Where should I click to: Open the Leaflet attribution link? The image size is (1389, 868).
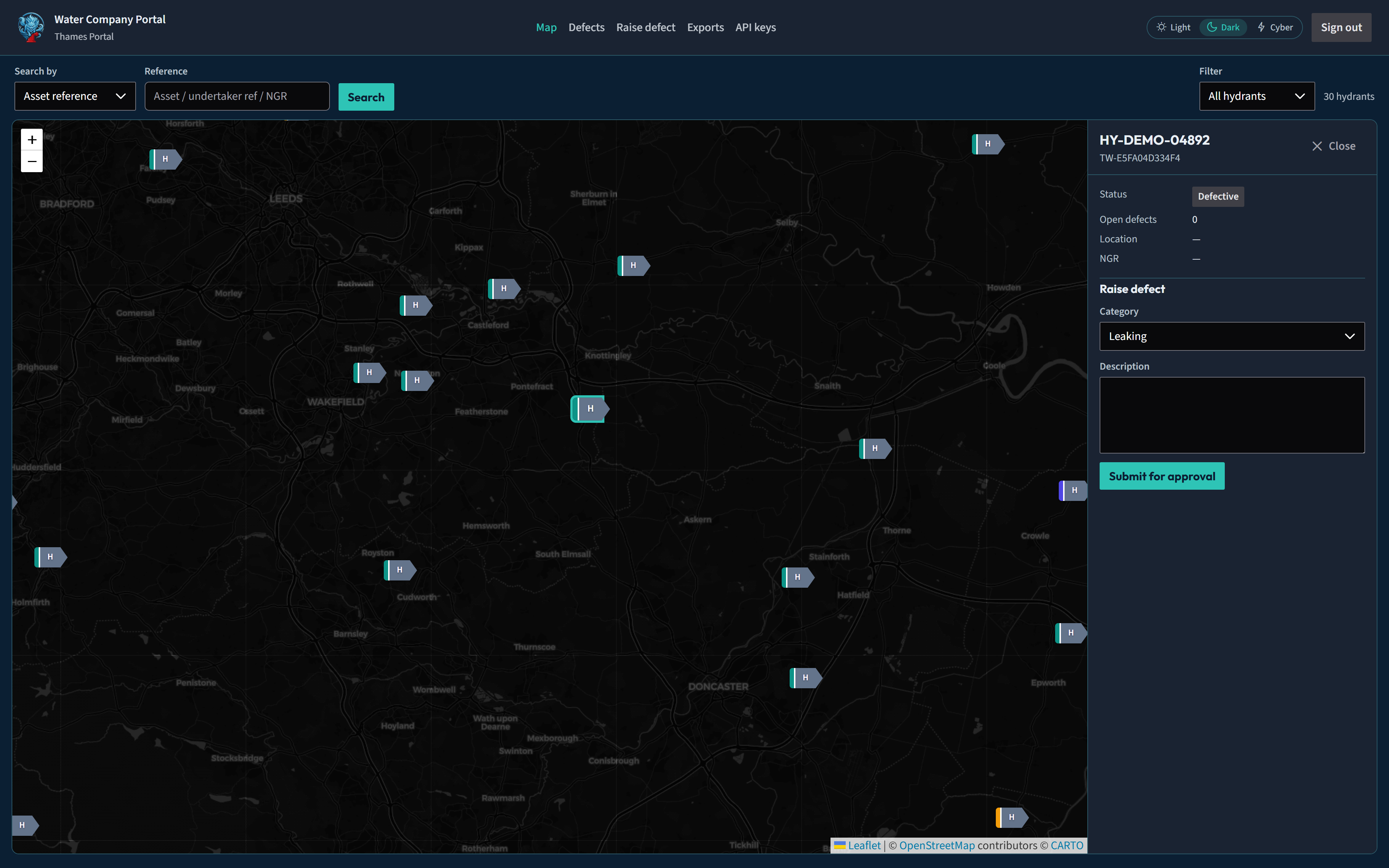[x=857, y=845]
